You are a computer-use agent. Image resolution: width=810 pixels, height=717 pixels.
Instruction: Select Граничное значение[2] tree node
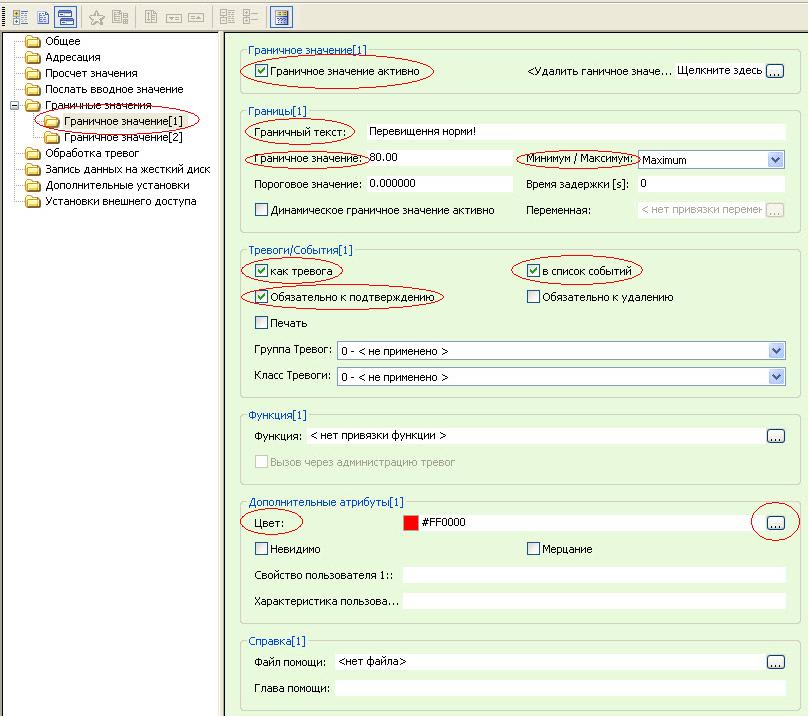coord(123,137)
